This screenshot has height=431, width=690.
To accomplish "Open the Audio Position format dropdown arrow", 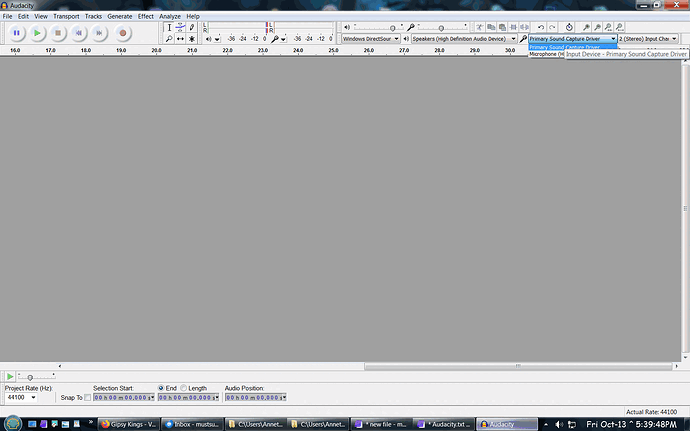I will tap(284, 398).
